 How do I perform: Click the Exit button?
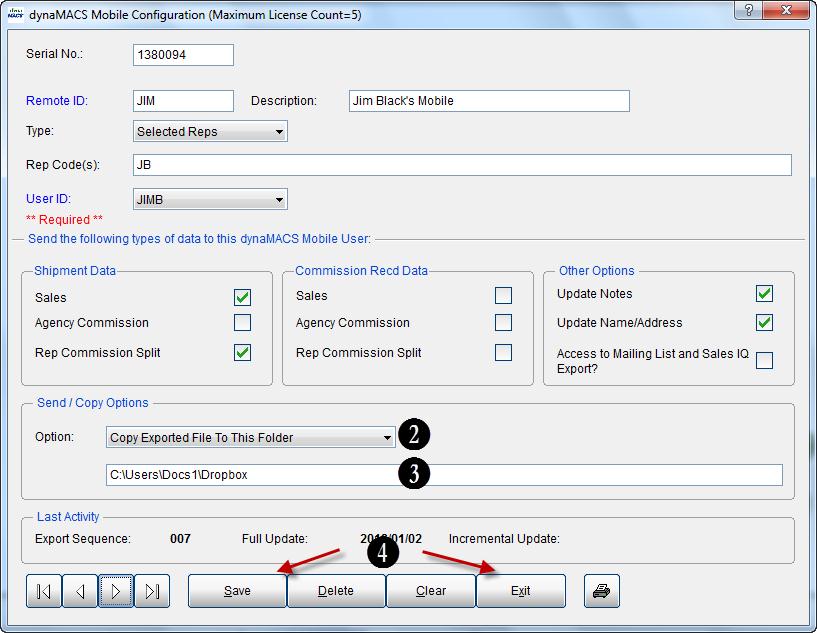point(521,591)
